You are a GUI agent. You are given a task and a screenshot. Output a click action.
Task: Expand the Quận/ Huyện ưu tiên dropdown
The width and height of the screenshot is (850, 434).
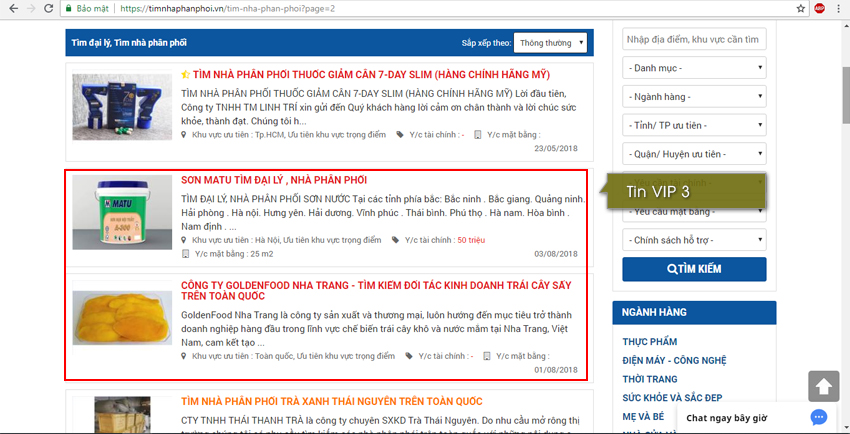pos(694,154)
